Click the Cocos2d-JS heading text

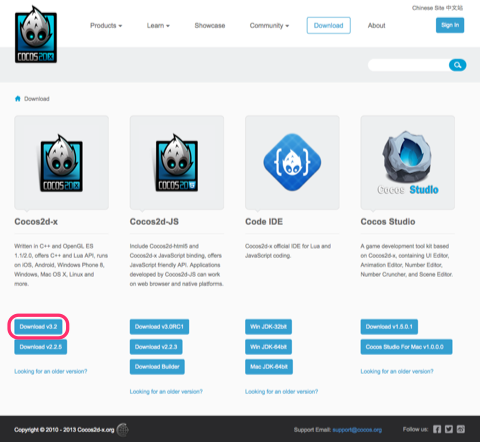click(x=154, y=222)
